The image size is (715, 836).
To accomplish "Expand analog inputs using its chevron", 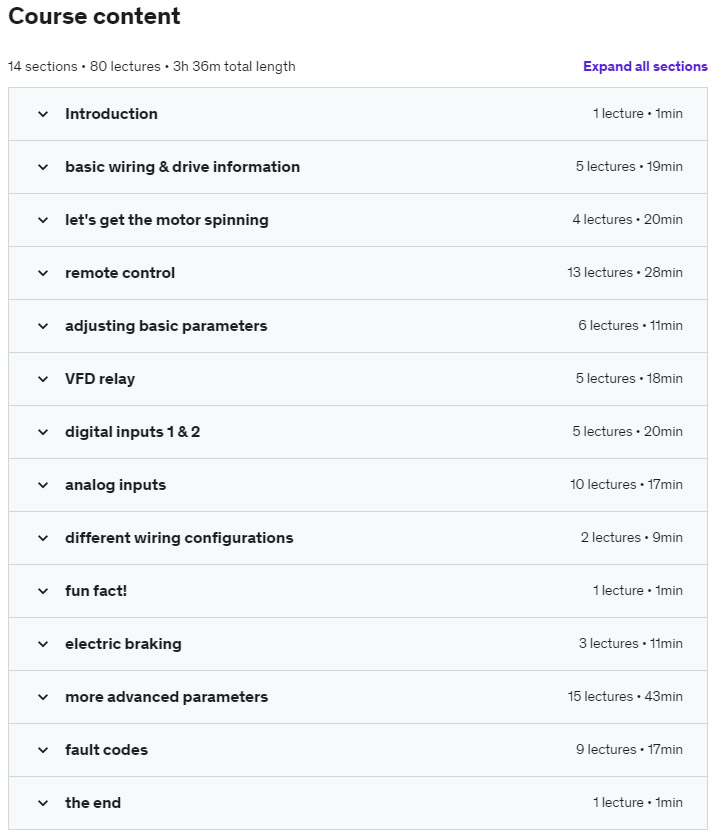I will point(43,485).
